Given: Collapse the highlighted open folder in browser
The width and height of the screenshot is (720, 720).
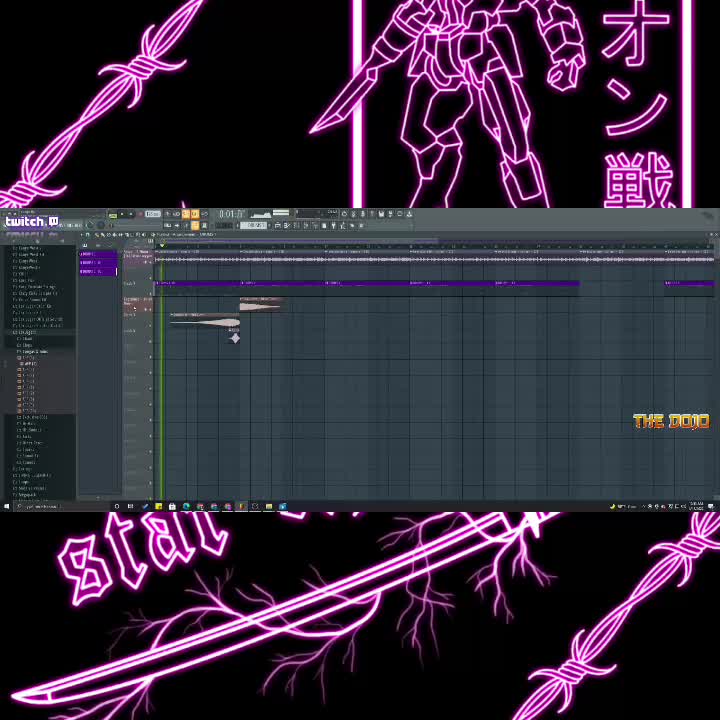Looking at the screenshot, I should tap(24, 332).
